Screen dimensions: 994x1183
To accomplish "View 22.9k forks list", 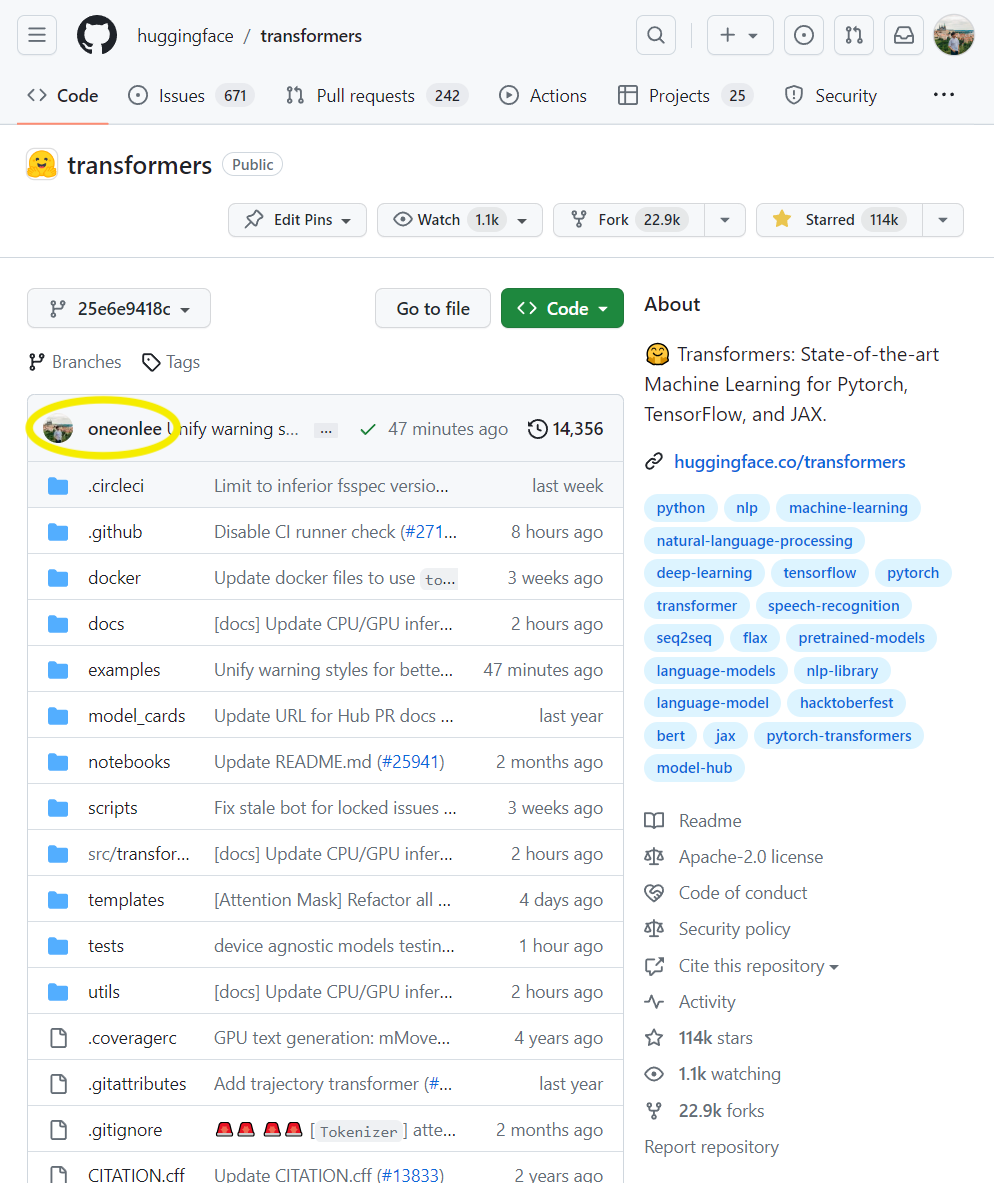I will (721, 1111).
